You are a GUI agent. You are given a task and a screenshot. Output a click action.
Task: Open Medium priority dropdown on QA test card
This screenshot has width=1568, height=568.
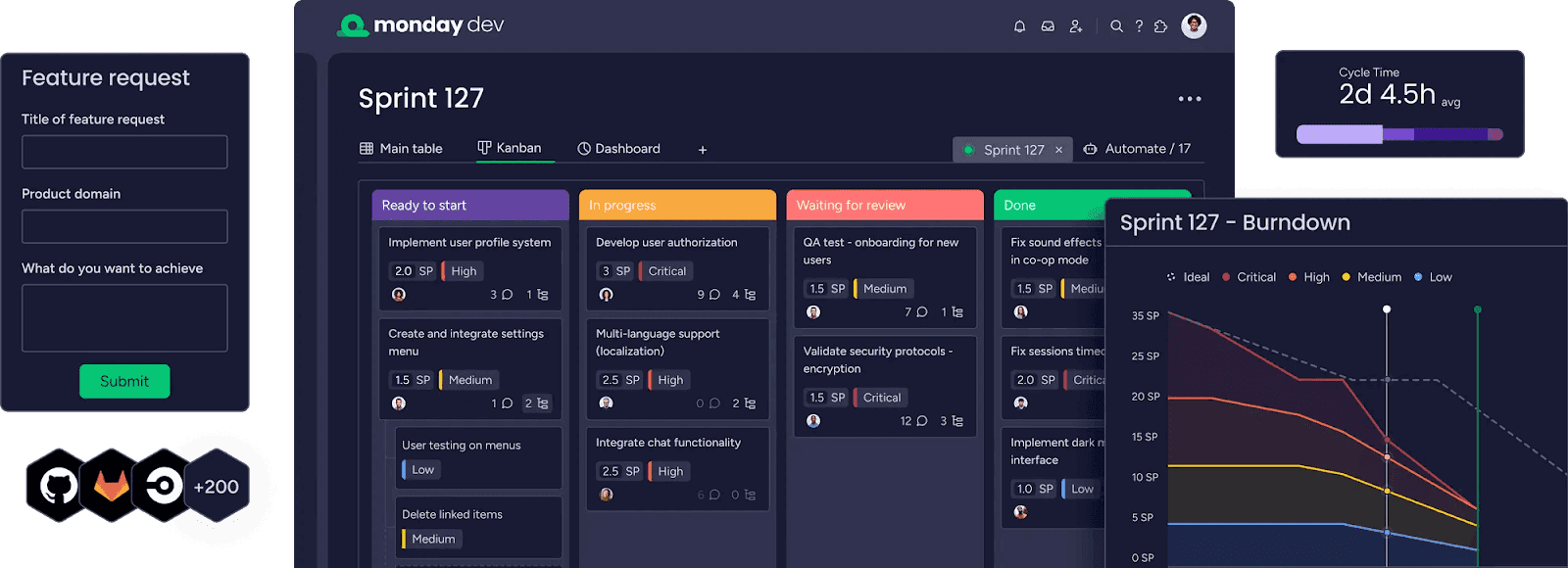884,289
